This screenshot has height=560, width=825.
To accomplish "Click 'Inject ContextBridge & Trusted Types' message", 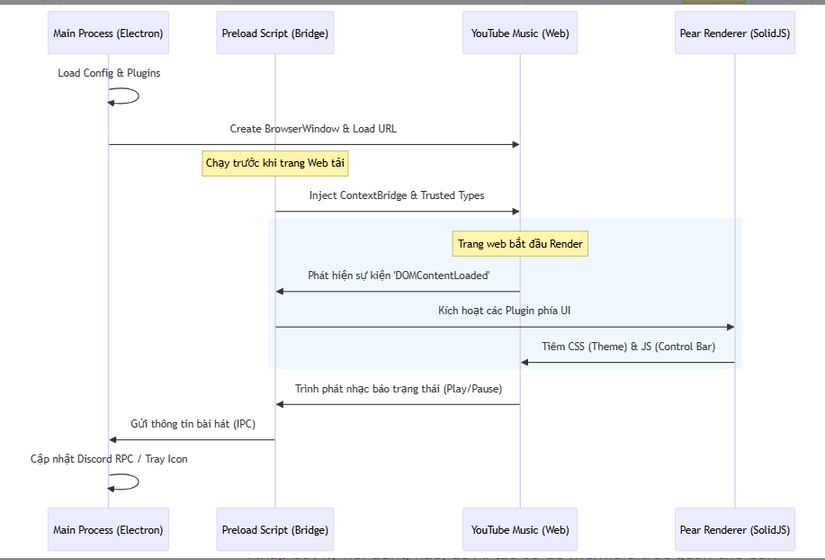I will [x=397, y=196].
